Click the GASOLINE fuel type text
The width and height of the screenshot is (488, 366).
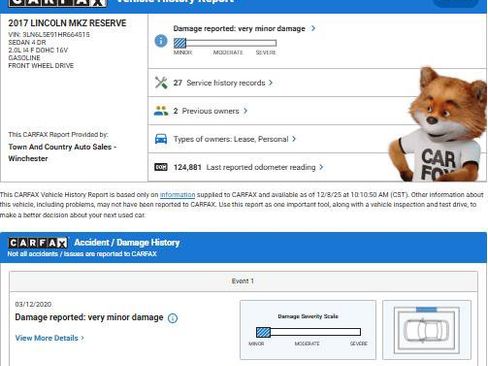24,58
